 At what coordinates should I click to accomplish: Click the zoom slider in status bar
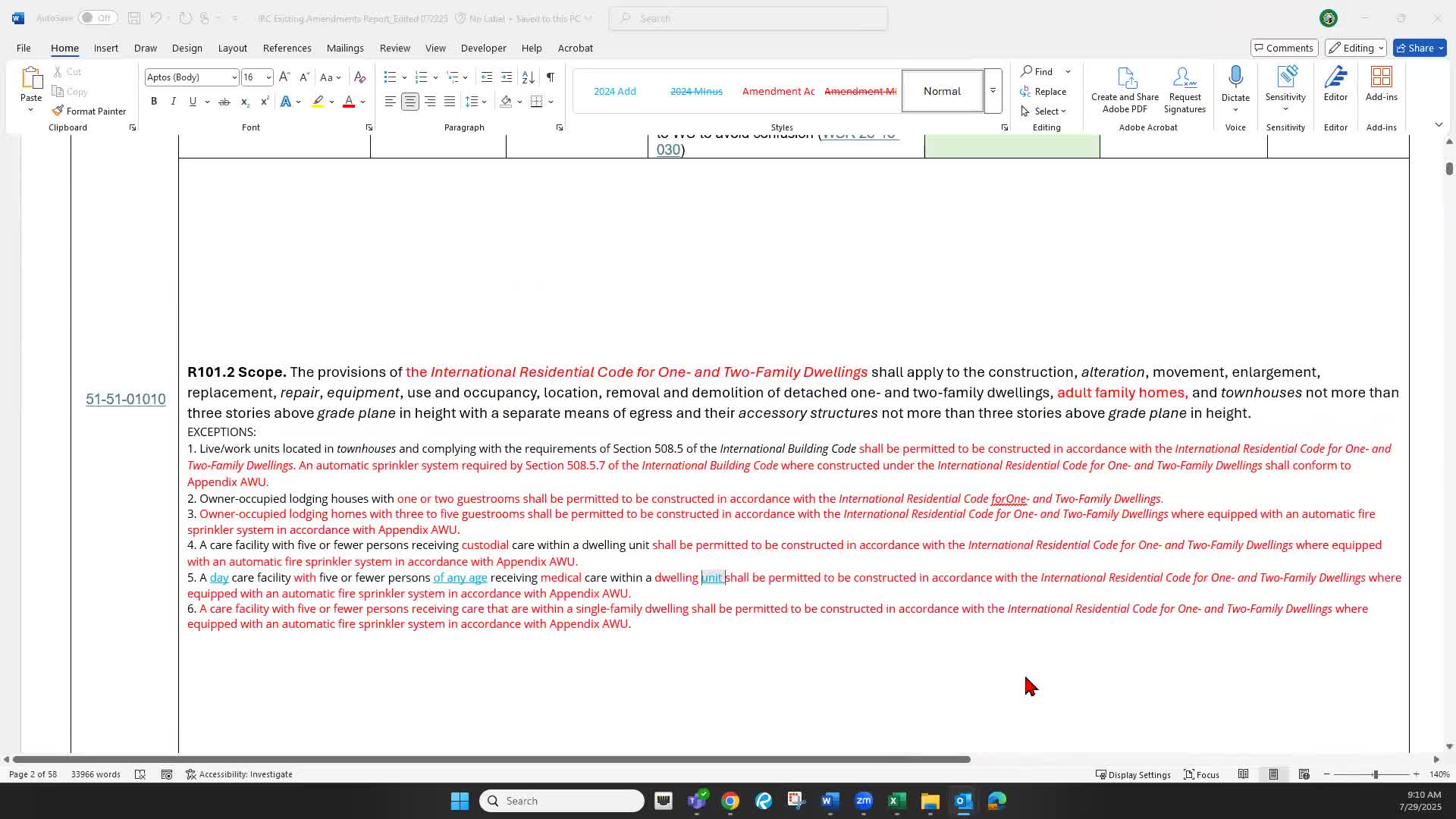click(1375, 774)
